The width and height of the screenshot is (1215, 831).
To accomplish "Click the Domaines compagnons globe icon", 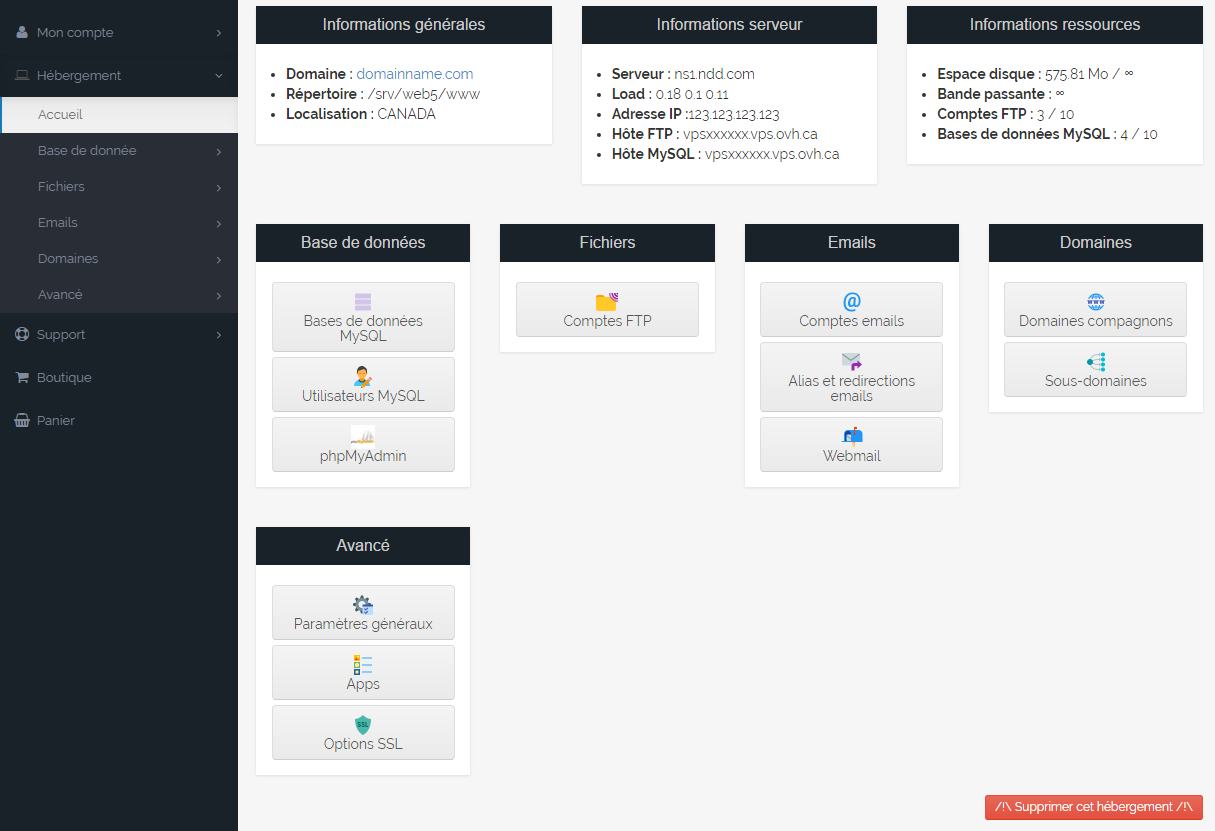I will pyautogui.click(x=1095, y=301).
